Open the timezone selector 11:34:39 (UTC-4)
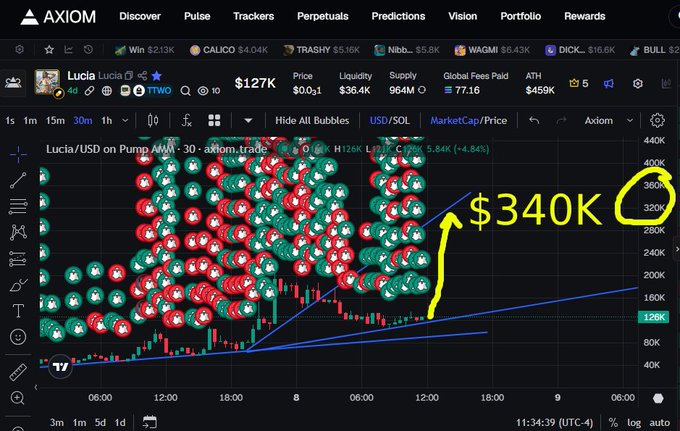This screenshot has height=431, width=680. click(554, 422)
